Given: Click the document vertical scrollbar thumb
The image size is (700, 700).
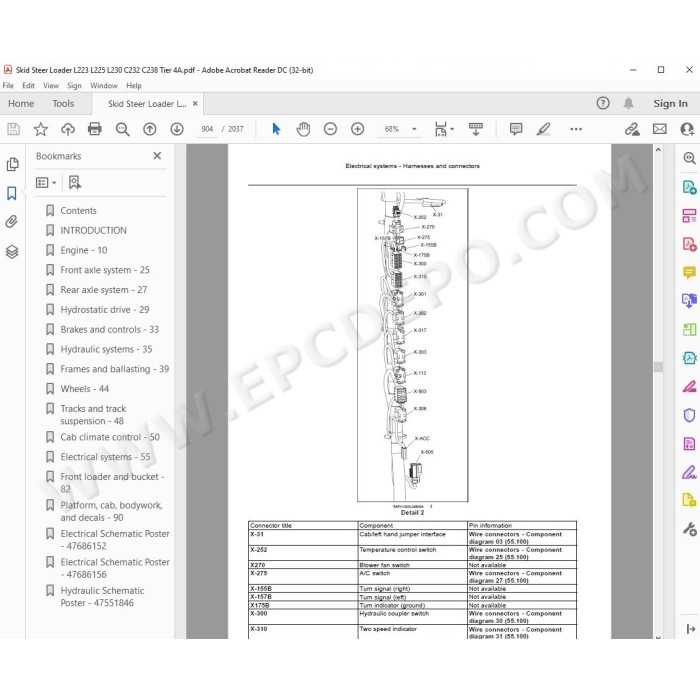Looking at the screenshot, I should (x=658, y=367).
